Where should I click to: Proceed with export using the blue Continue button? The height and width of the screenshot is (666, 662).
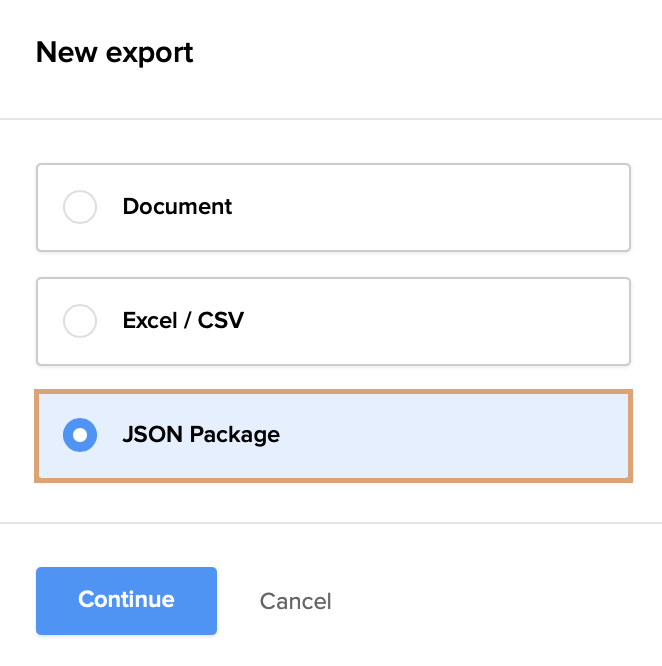[x=126, y=600]
